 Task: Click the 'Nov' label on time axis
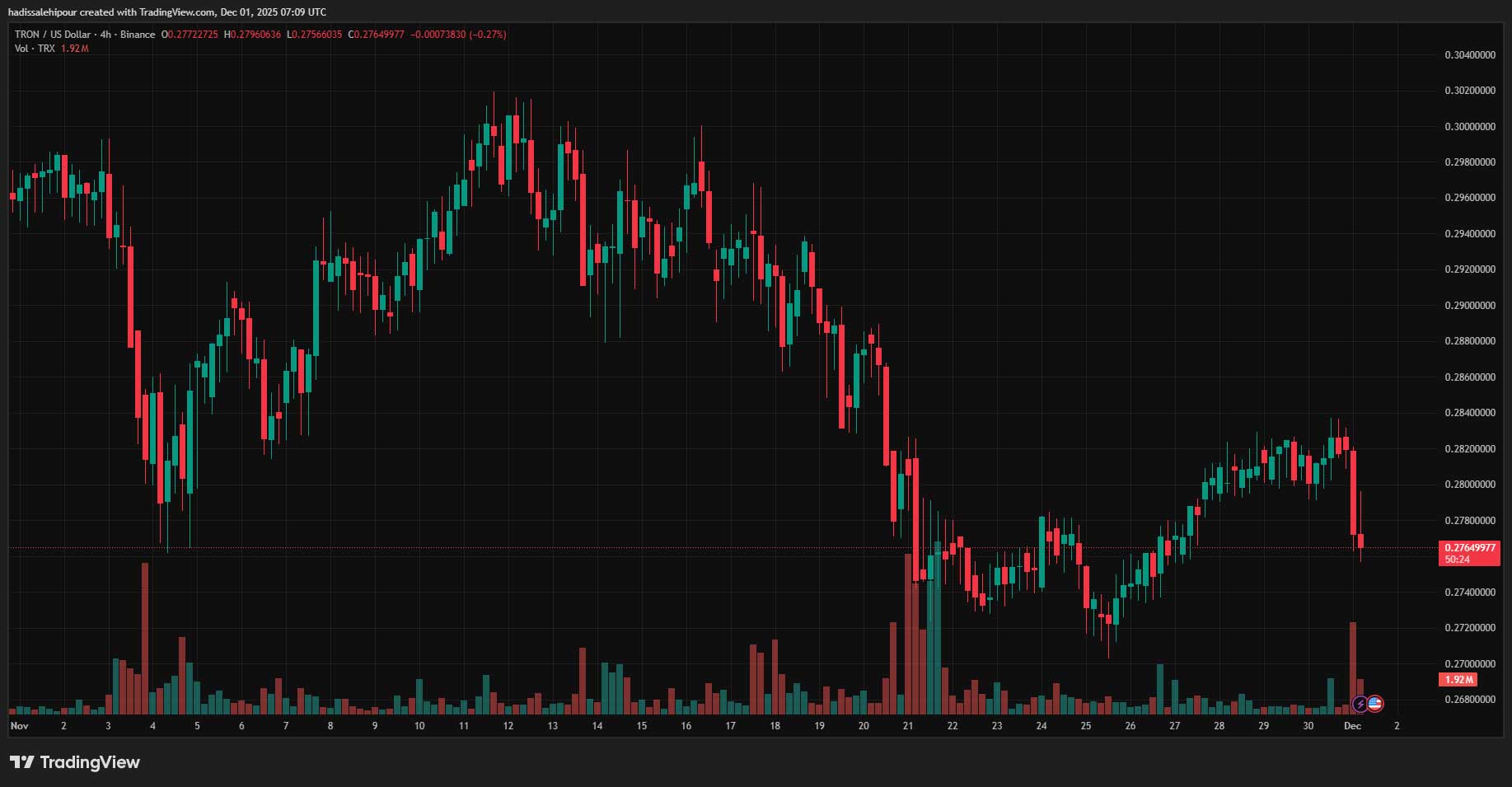click(x=19, y=726)
